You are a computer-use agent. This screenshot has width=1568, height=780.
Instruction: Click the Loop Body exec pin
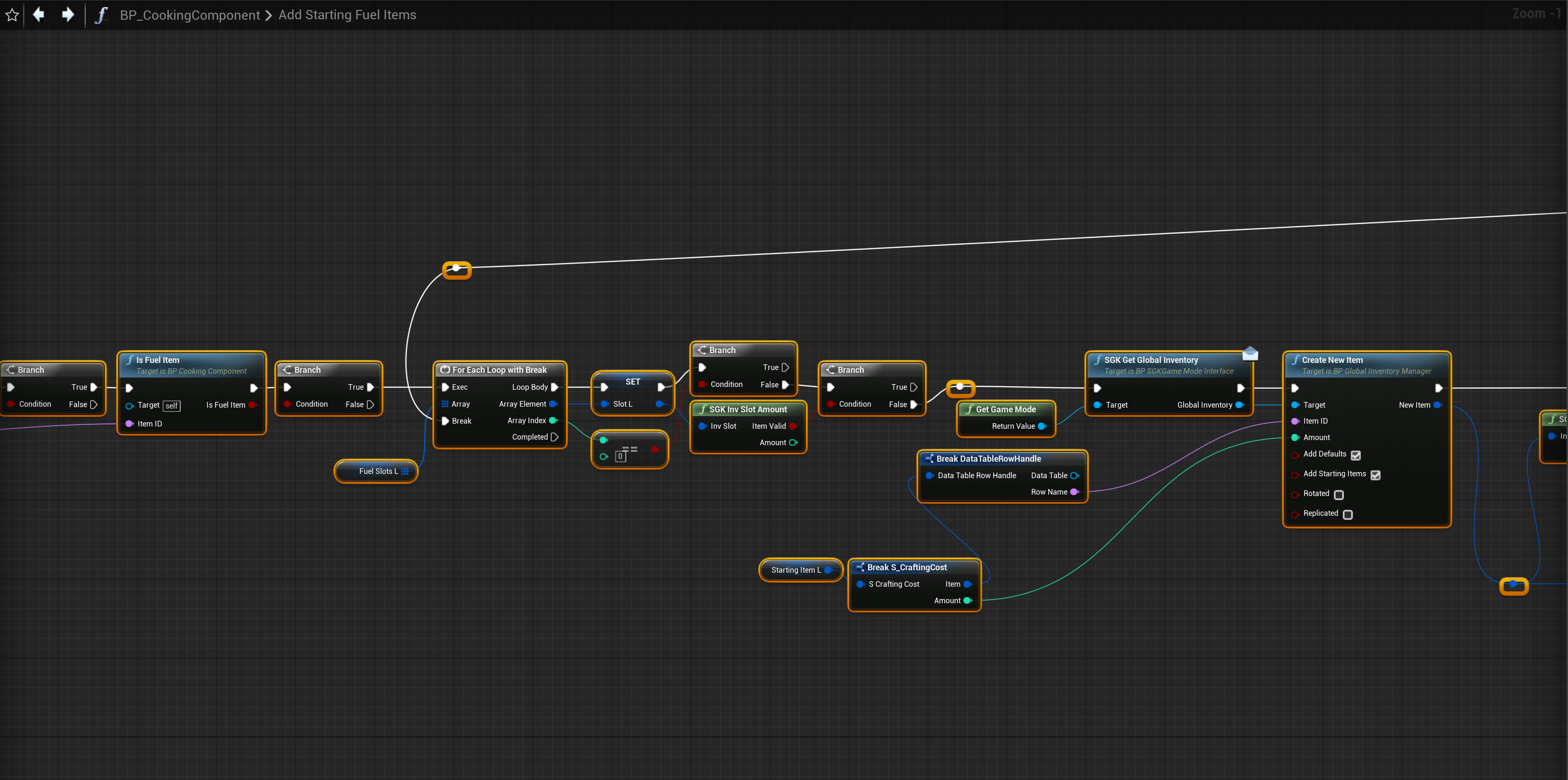pyautogui.click(x=555, y=387)
